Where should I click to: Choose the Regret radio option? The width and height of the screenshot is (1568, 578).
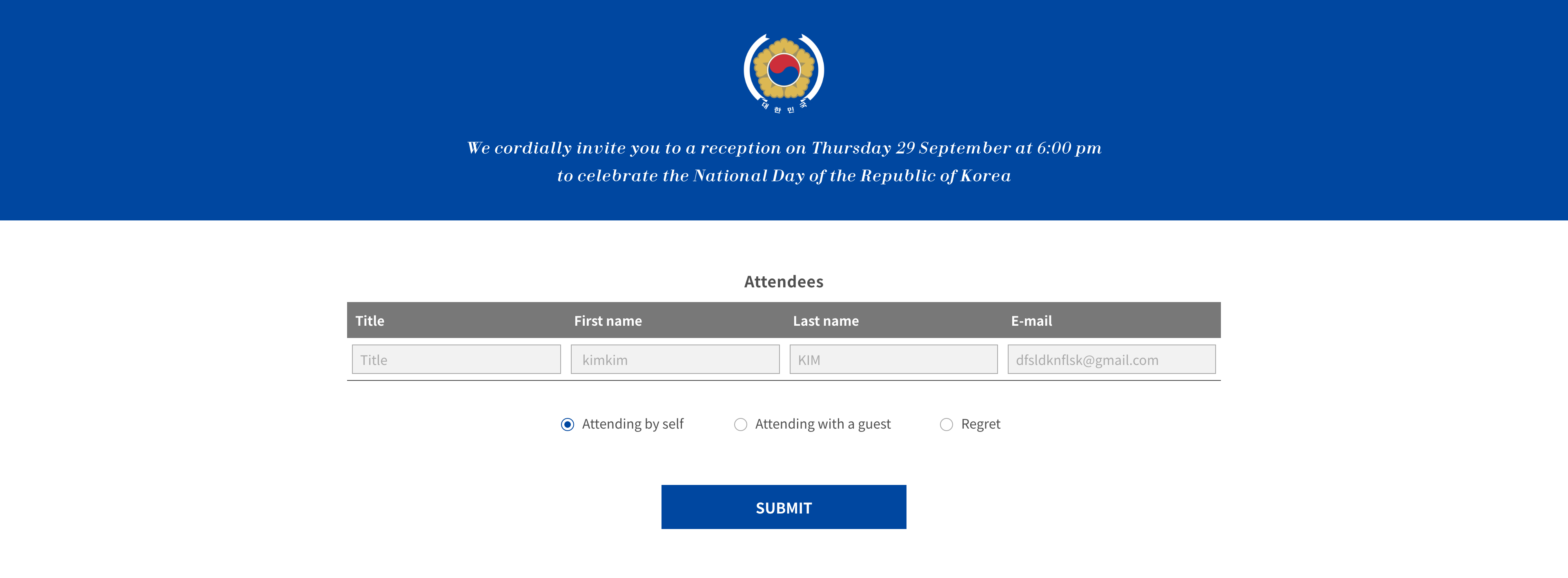click(x=946, y=425)
